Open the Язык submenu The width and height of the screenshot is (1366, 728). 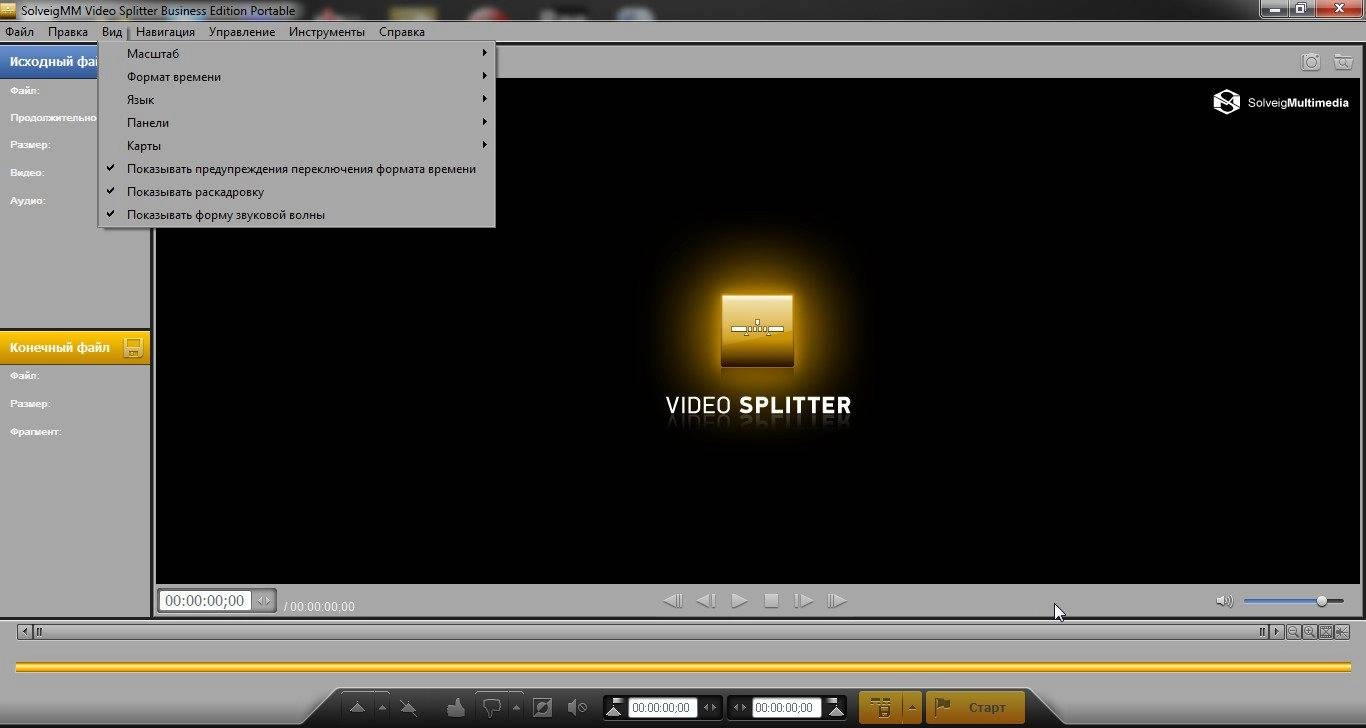coord(296,100)
